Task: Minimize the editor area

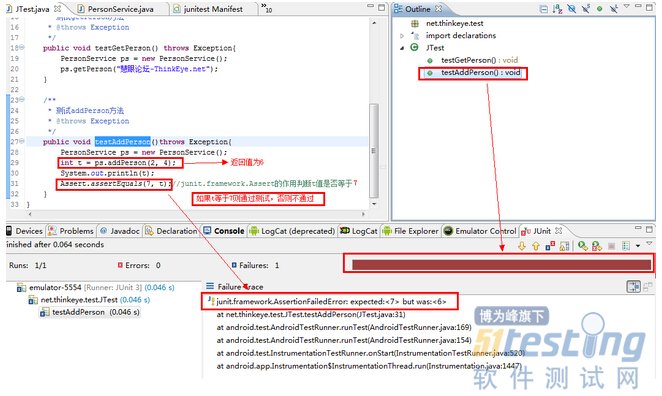Action: pos(370,6)
